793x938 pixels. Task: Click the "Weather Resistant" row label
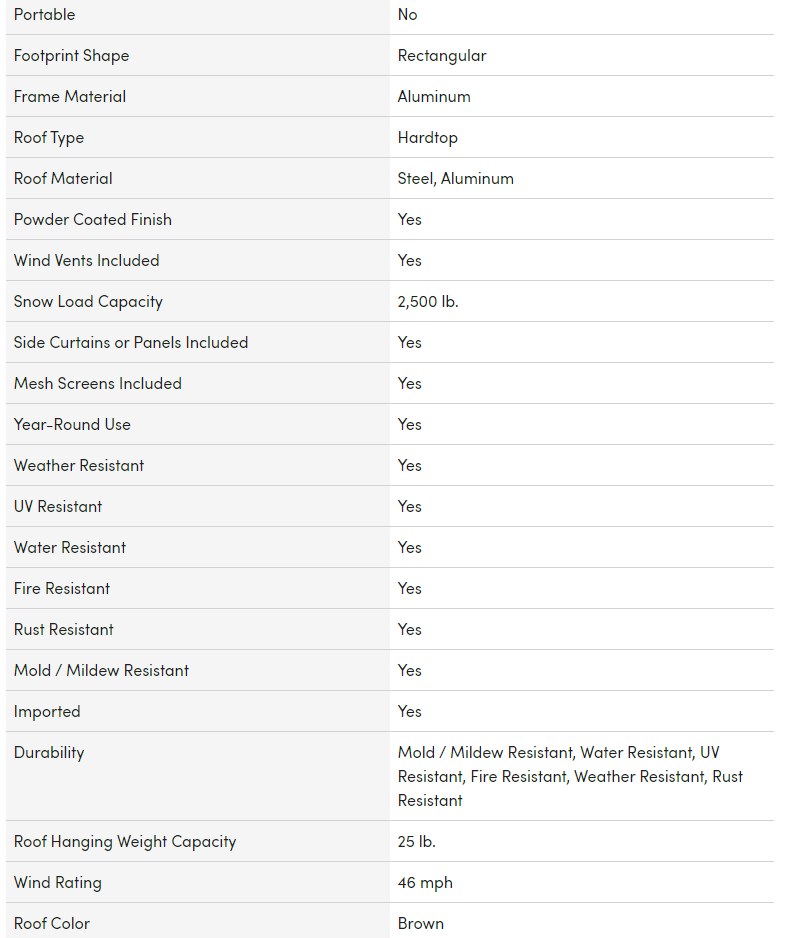coord(79,466)
